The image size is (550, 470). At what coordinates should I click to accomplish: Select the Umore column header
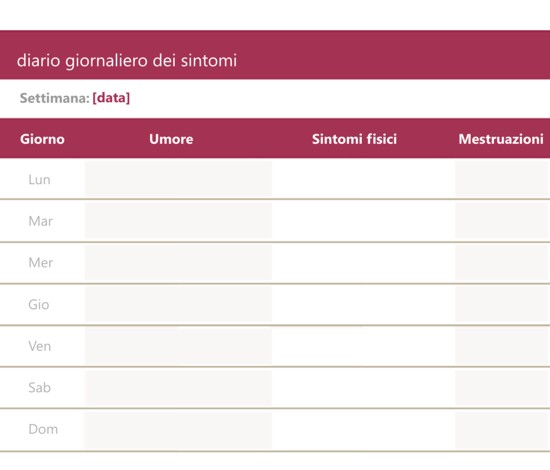[x=171, y=139]
